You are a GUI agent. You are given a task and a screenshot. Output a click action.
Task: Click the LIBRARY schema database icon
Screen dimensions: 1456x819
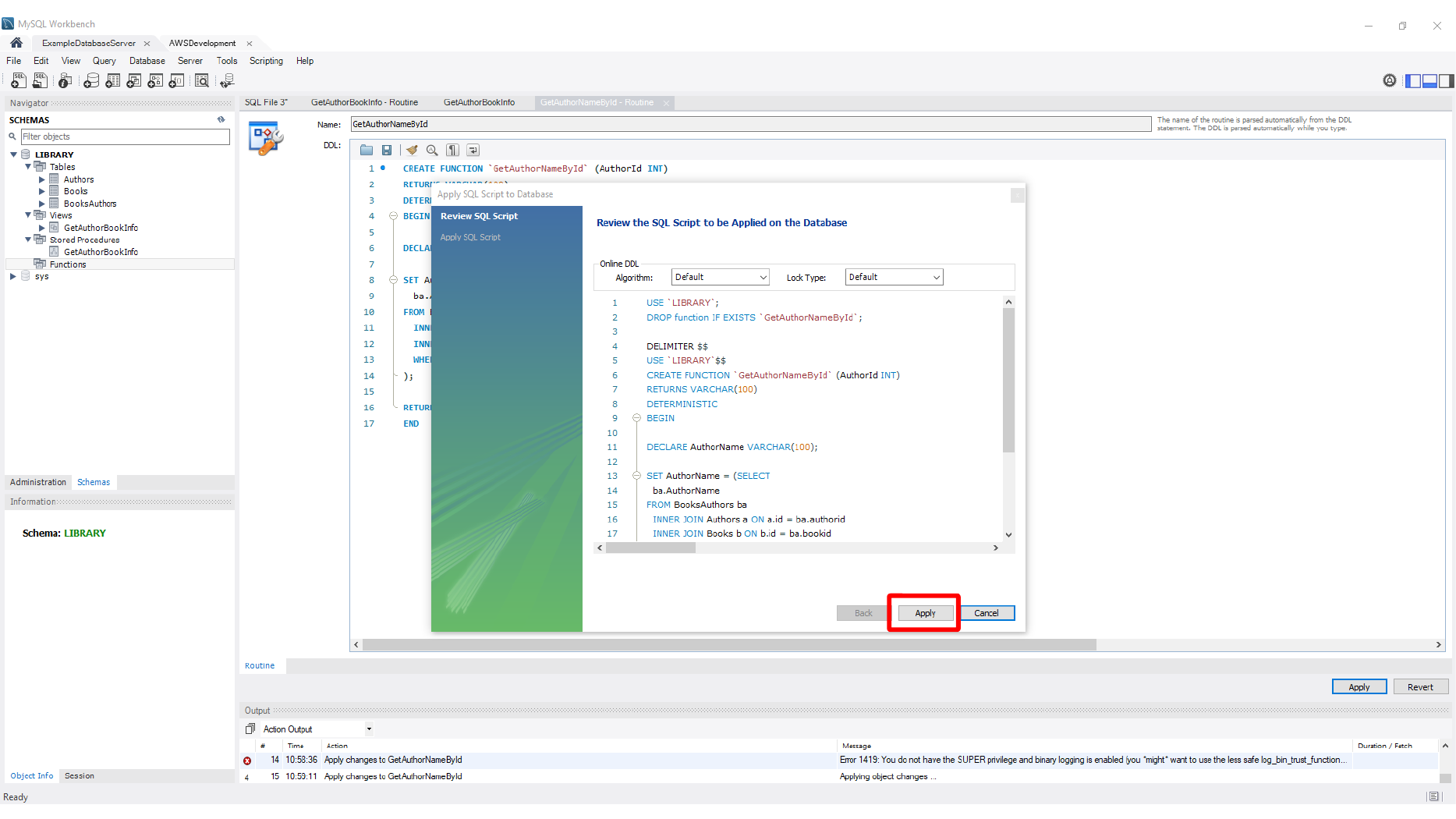(26, 154)
